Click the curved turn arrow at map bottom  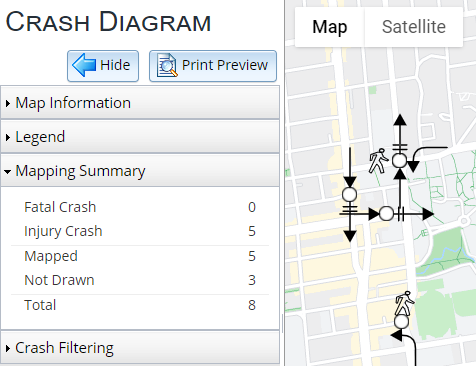tap(405, 347)
